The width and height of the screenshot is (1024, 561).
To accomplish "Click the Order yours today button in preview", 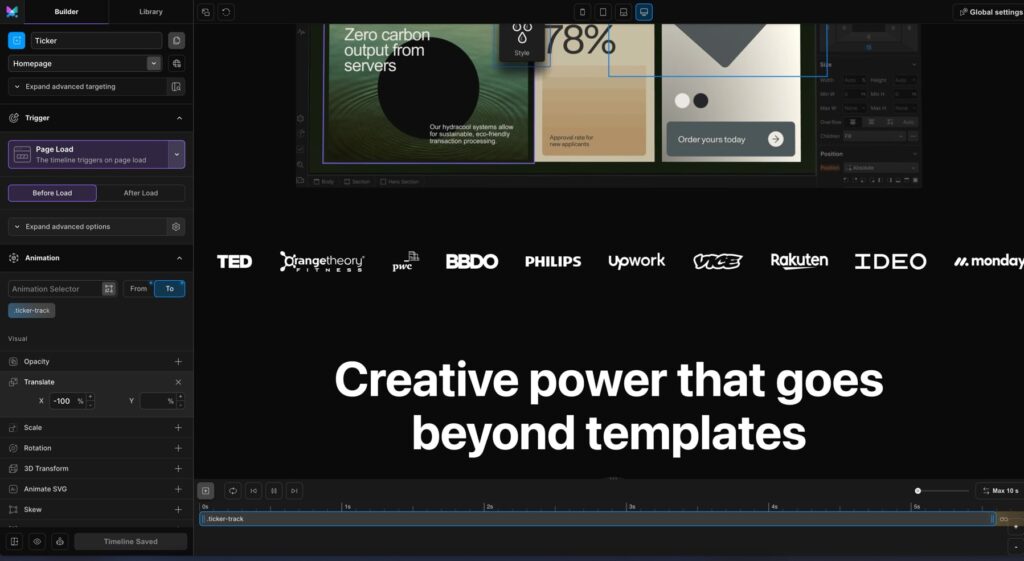I will click(730, 139).
